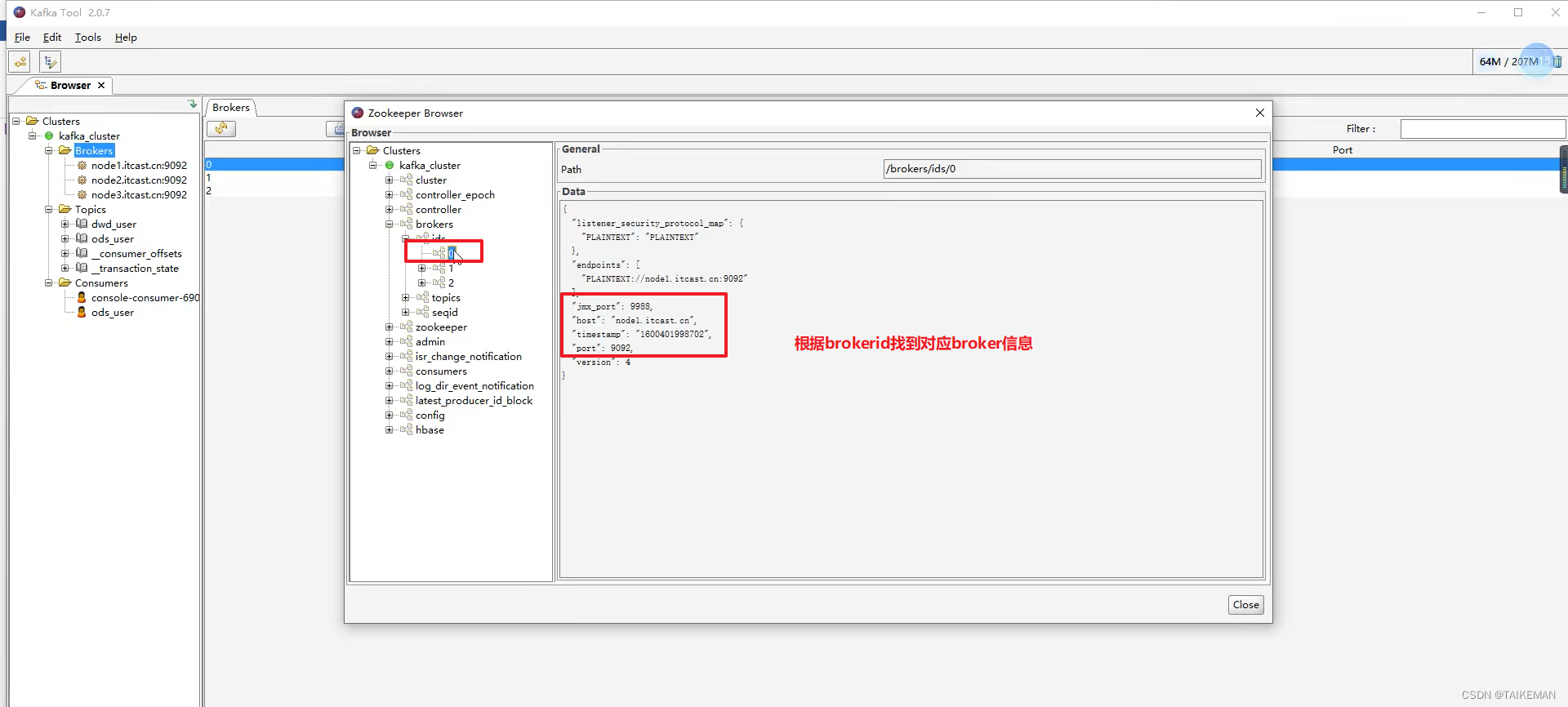This screenshot has width=1568, height=707.
Task: Click the 64M / 207M memory indicator
Action: pyautogui.click(x=1508, y=62)
